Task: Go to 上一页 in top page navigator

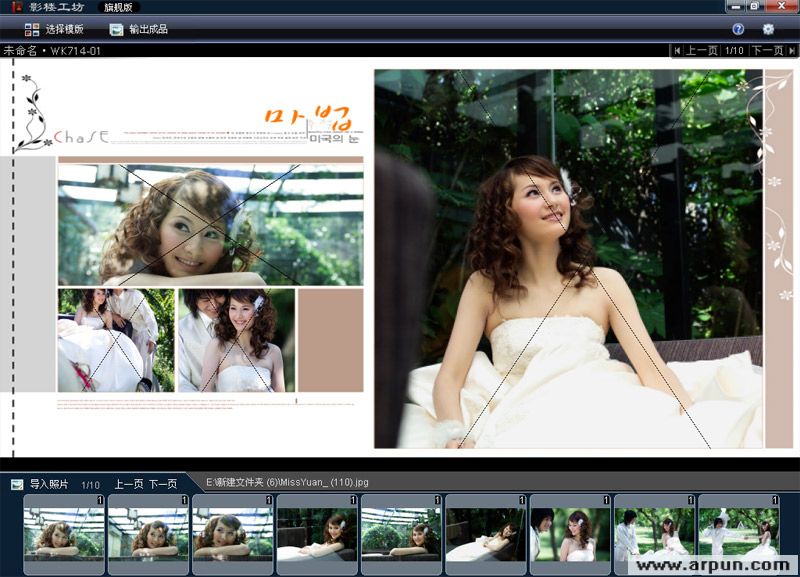Action: point(702,50)
